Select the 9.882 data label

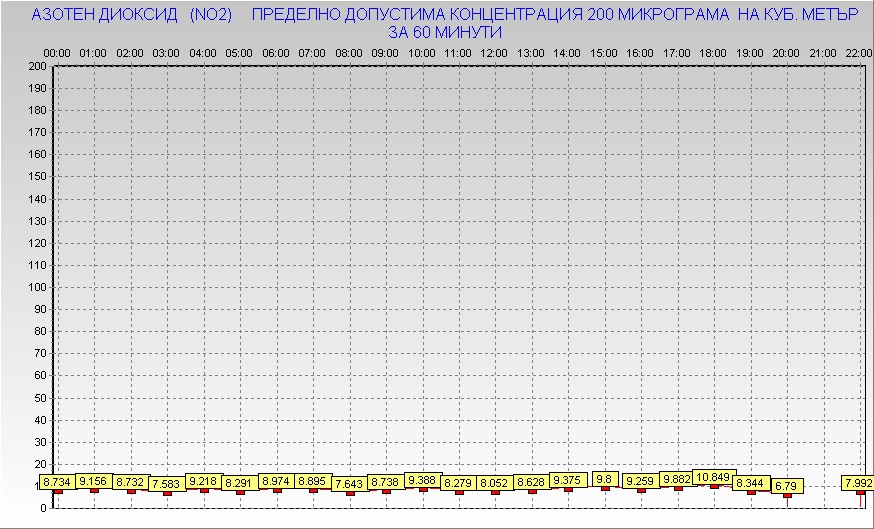pyautogui.click(x=677, y=479)
